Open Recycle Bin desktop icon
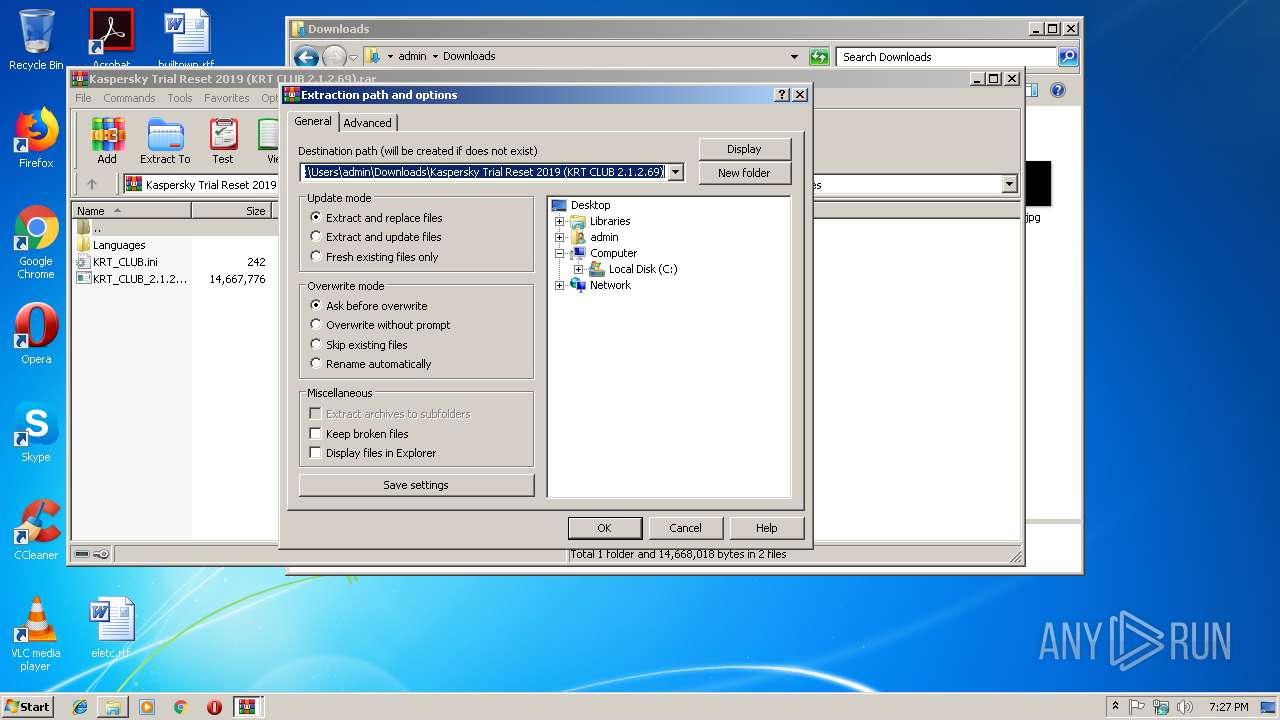The height and width of the screenshot is (720, 1280). (x=36, y=40)
